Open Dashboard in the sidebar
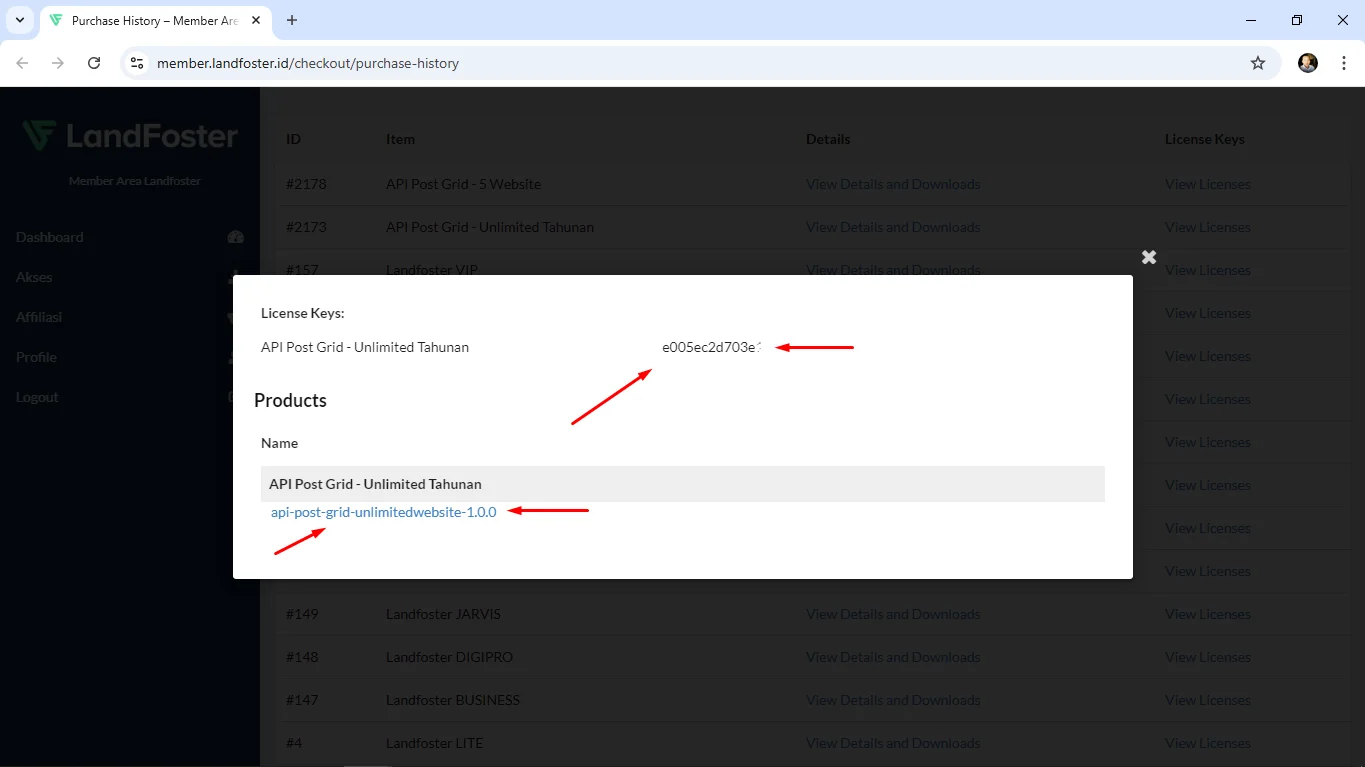The width and height of the screenshot is (1365, 767). [49, 237]
